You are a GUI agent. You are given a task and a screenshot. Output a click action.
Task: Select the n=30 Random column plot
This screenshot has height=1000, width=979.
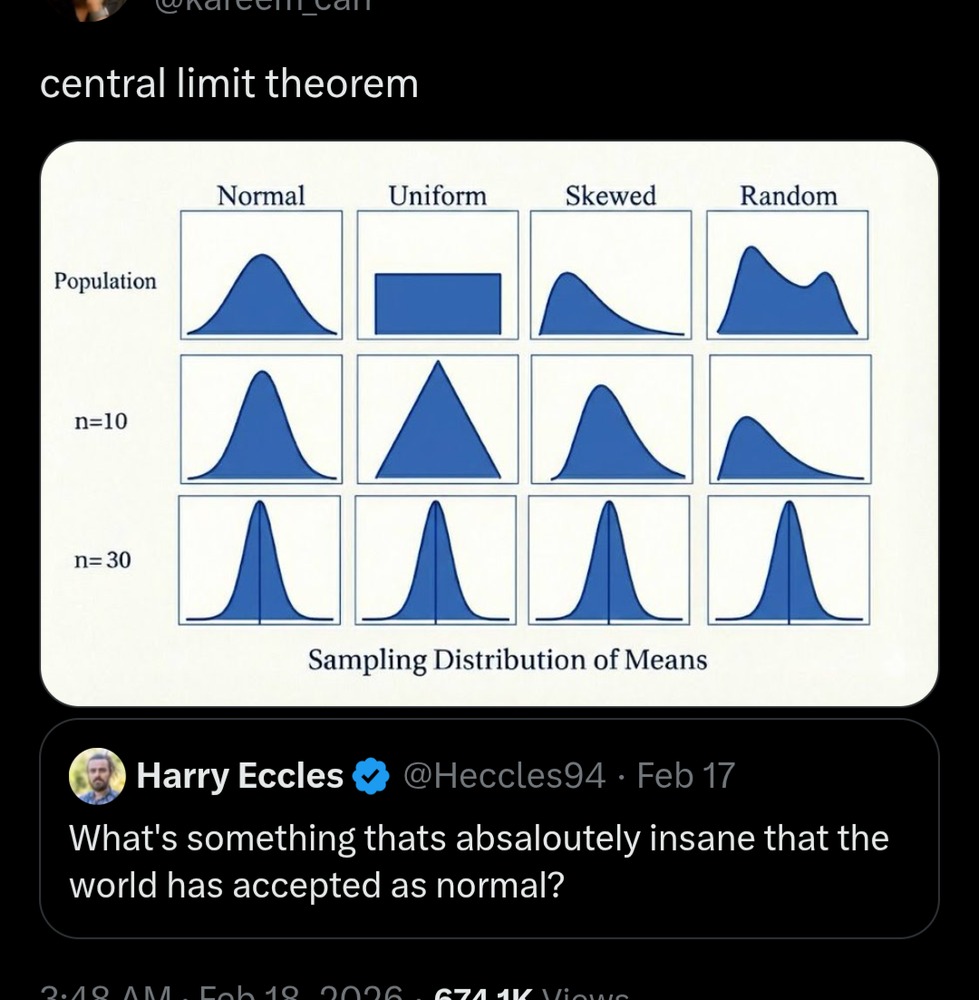pos(789,561)
